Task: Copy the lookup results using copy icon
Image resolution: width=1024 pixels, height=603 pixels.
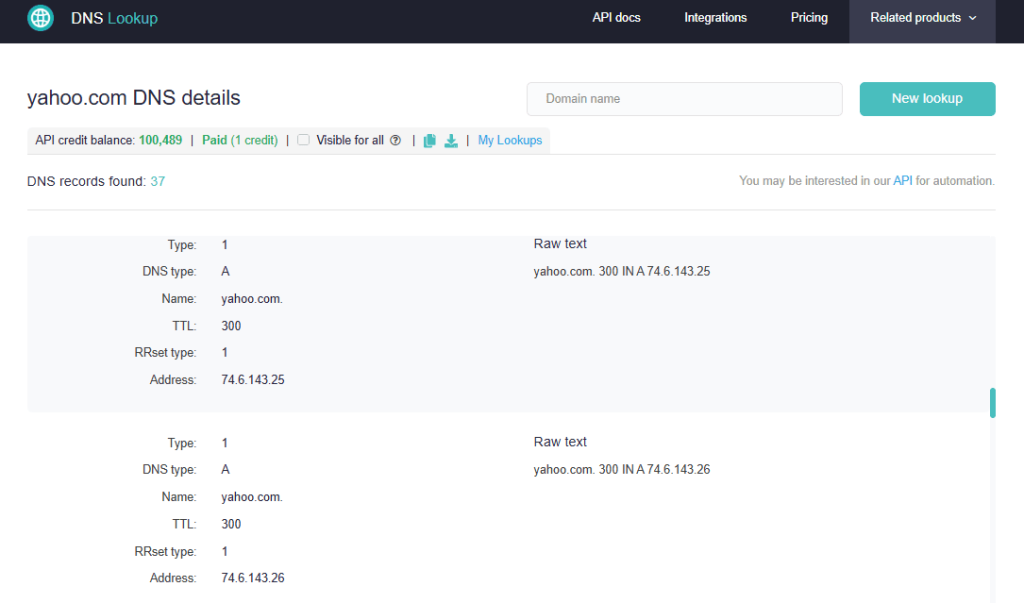Action: (429, 140)
